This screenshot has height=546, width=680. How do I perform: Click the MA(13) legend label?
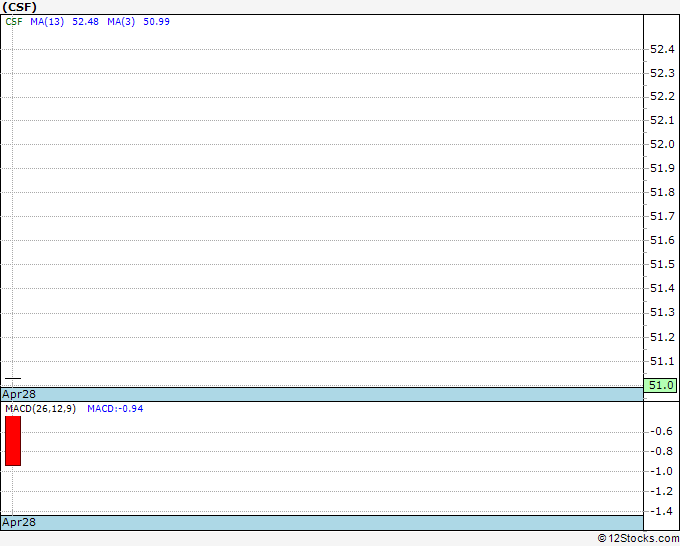click(47, 22)
